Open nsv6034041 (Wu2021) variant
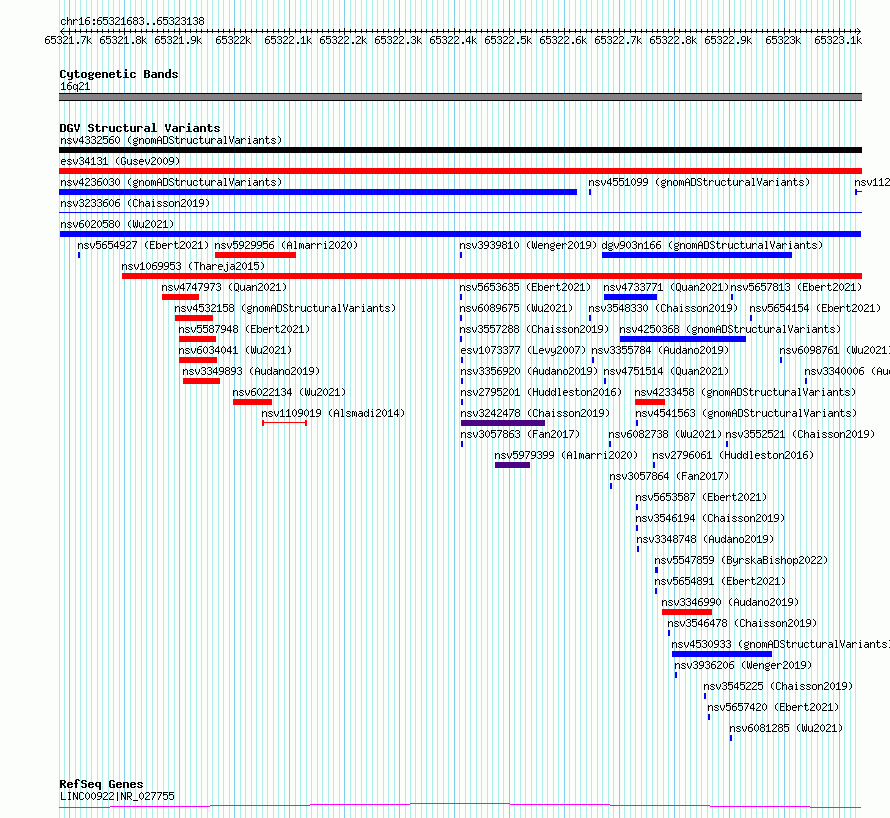The height and width of the screenshot is (818, 890). click(x=235, y=350)
